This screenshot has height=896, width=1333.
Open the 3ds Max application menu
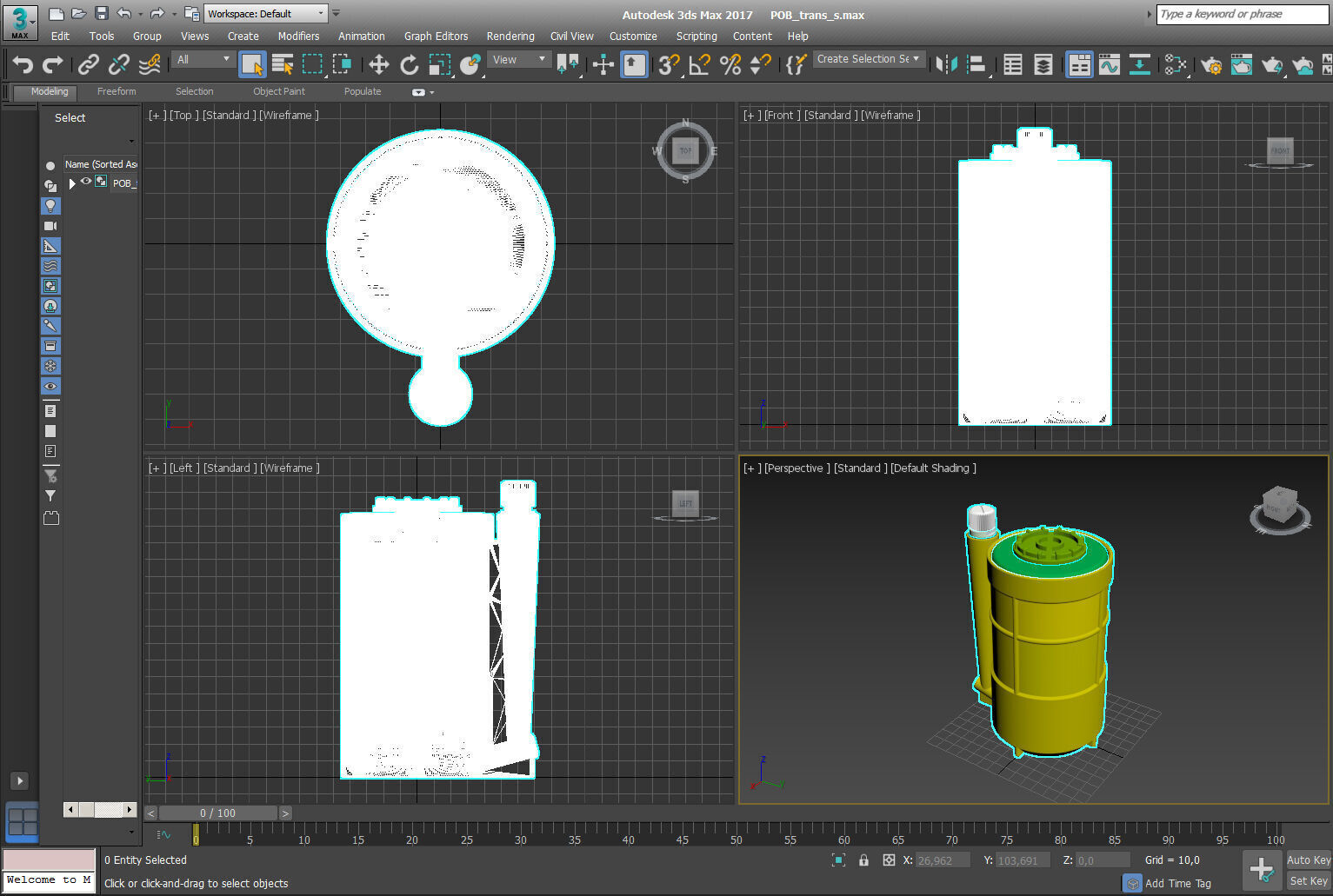(20, 22)
